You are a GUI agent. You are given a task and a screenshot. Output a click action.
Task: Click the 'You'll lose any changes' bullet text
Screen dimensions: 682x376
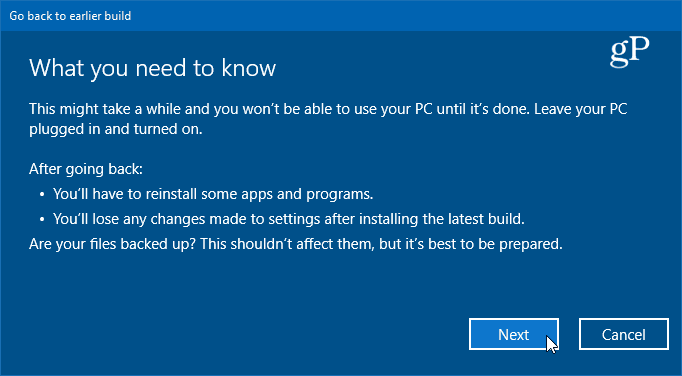tap(289, 219)
